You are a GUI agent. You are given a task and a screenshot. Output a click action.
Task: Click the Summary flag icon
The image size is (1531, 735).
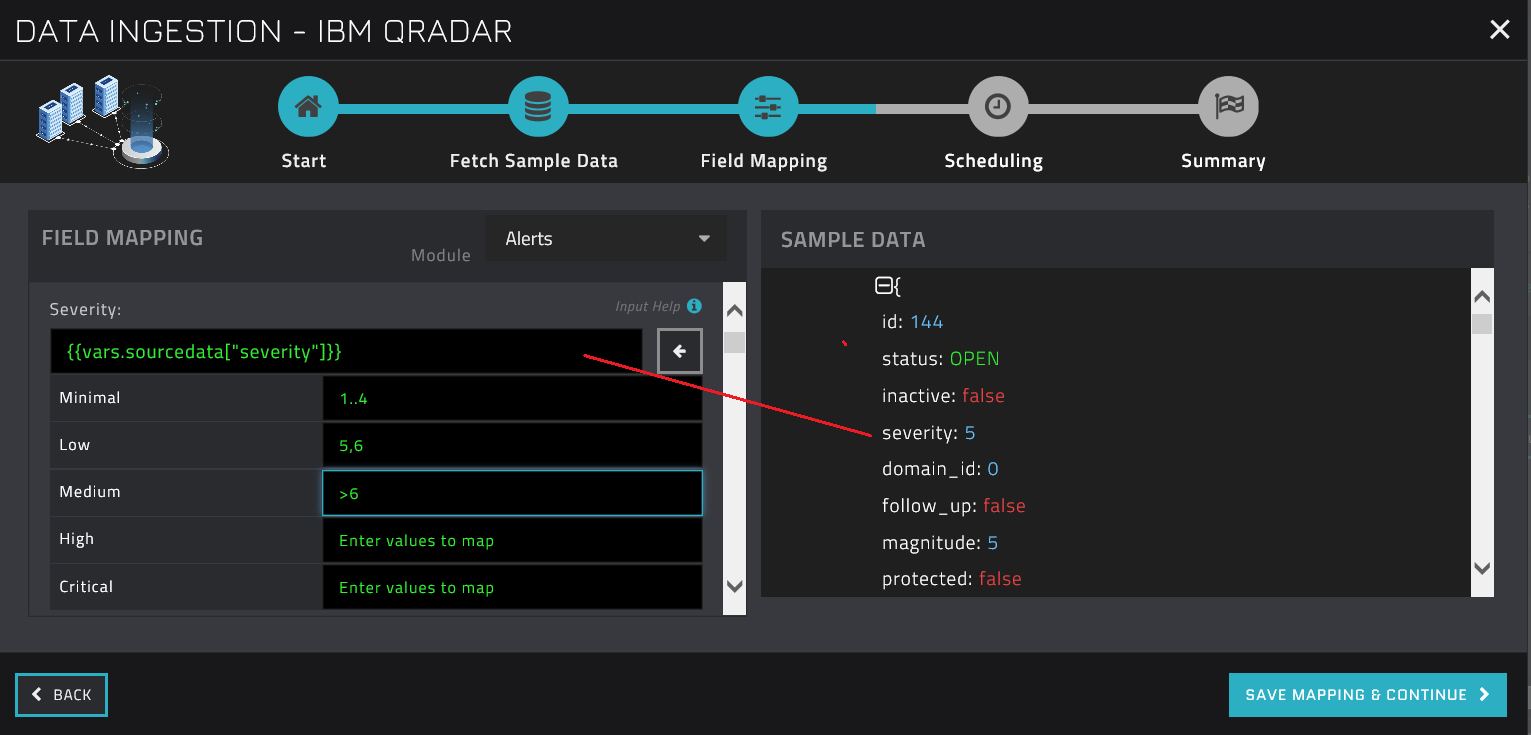coord(1228,106)
